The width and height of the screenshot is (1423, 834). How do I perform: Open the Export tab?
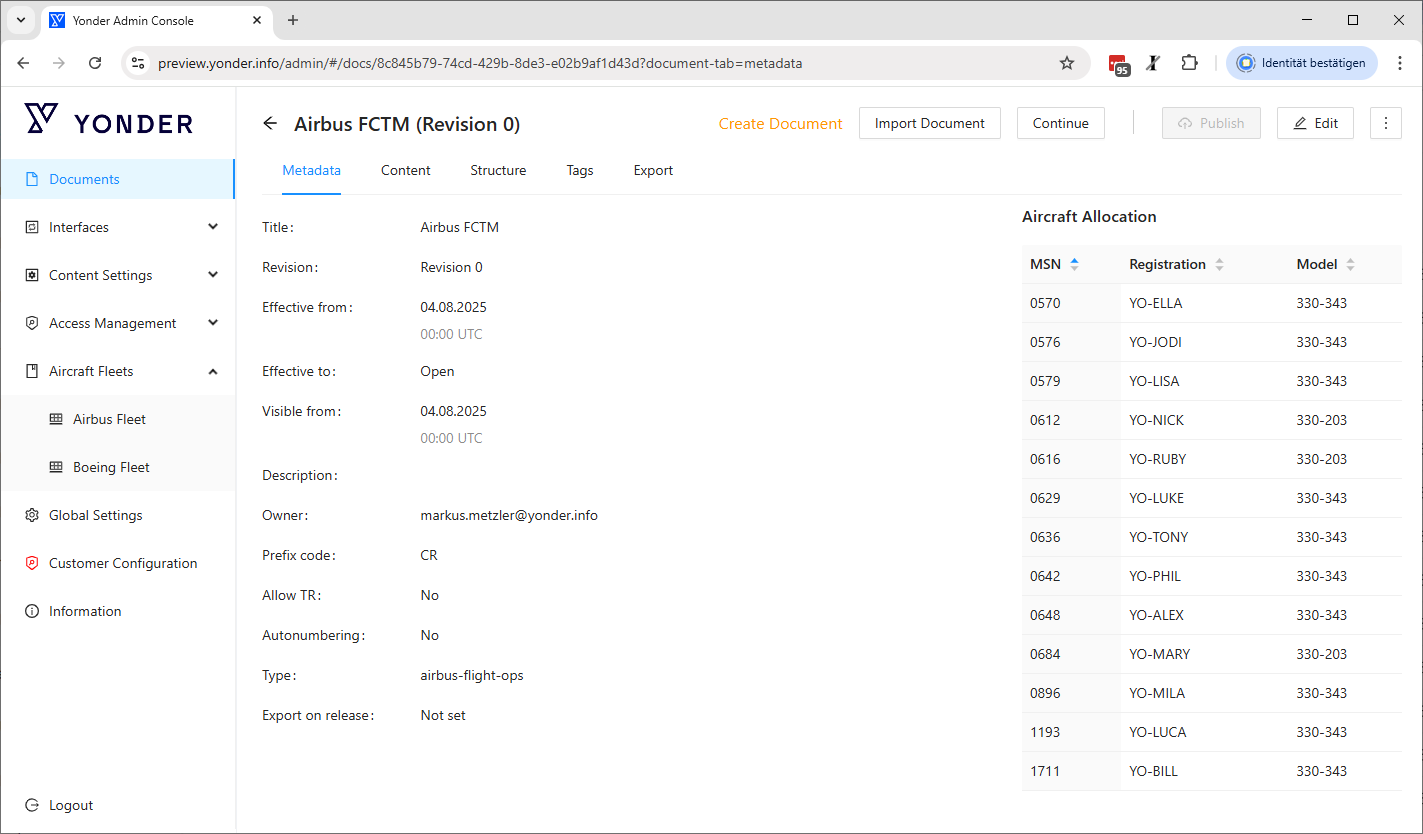[x=653, y=171]
